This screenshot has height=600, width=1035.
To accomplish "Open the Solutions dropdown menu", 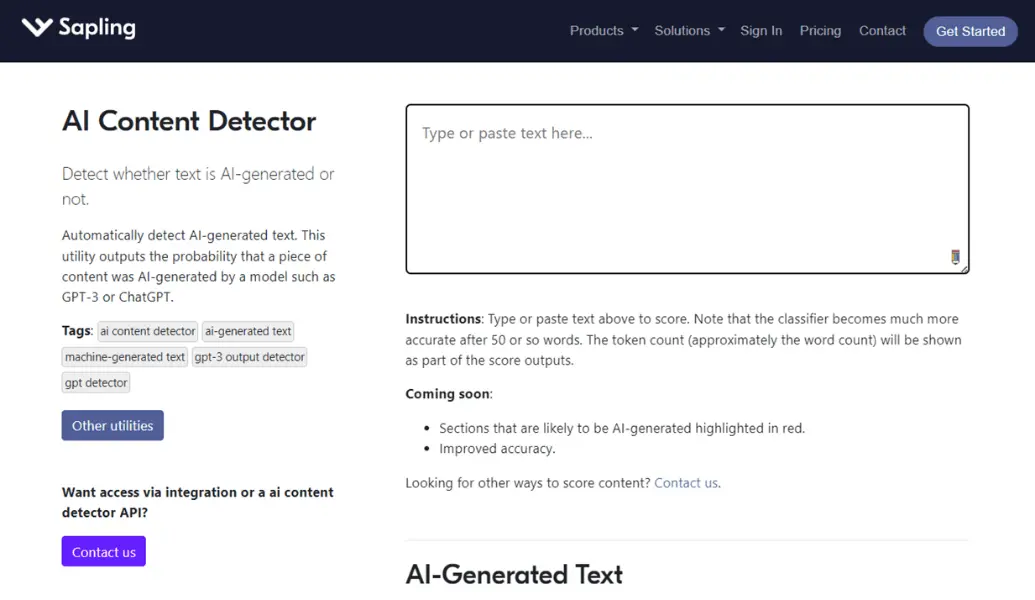I will tap(689, 30).
